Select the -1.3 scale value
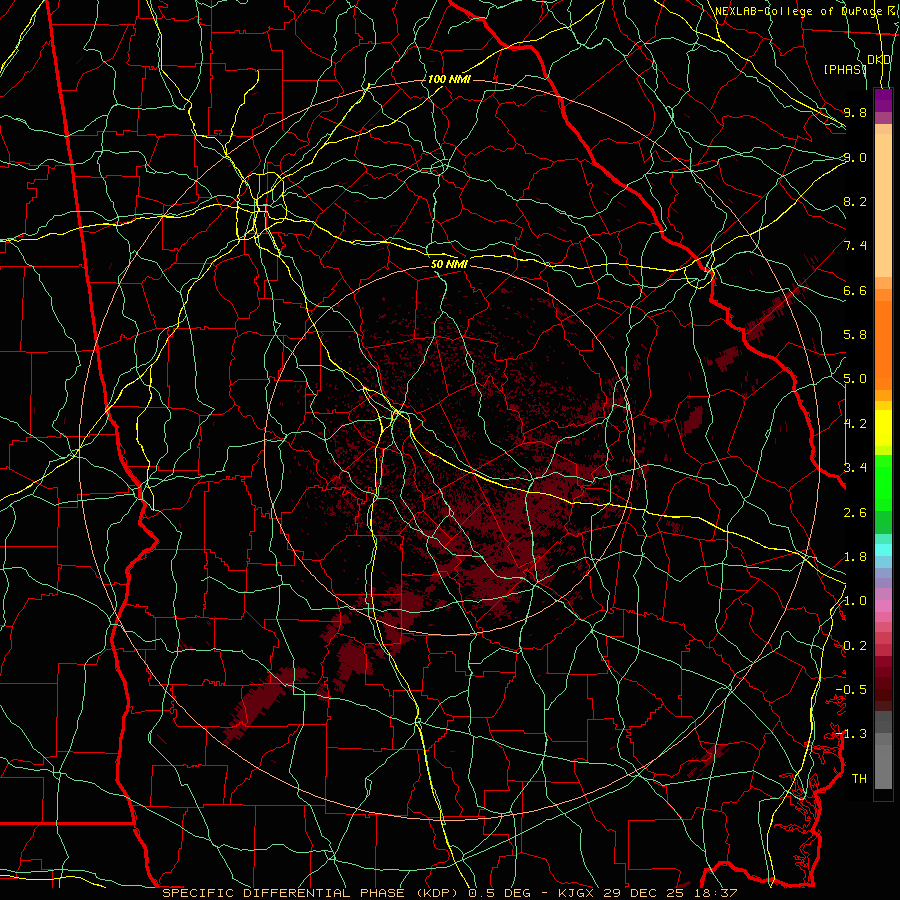 (851, 734)
